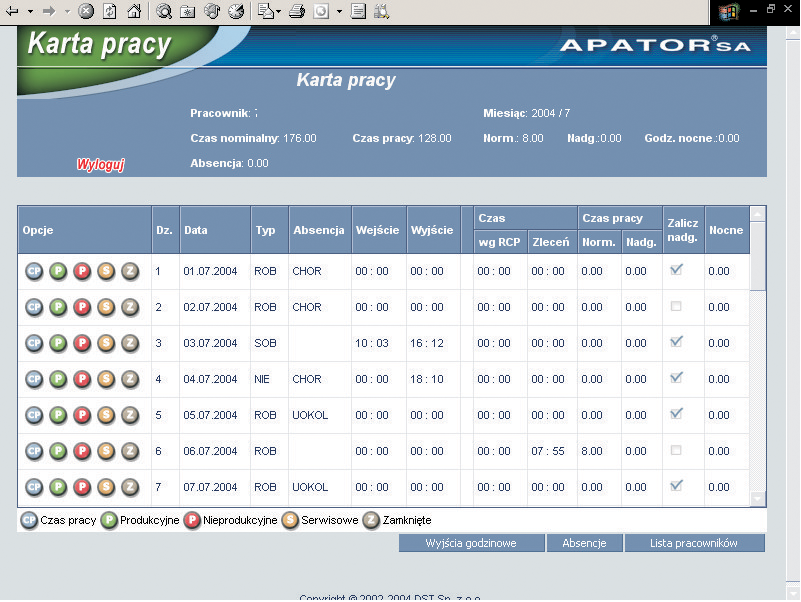Viewport: 801px width, 602px height.
Task: Click red Nieprodukcyjne icon for 05.07.2004 row
Action: pos(82,415)
